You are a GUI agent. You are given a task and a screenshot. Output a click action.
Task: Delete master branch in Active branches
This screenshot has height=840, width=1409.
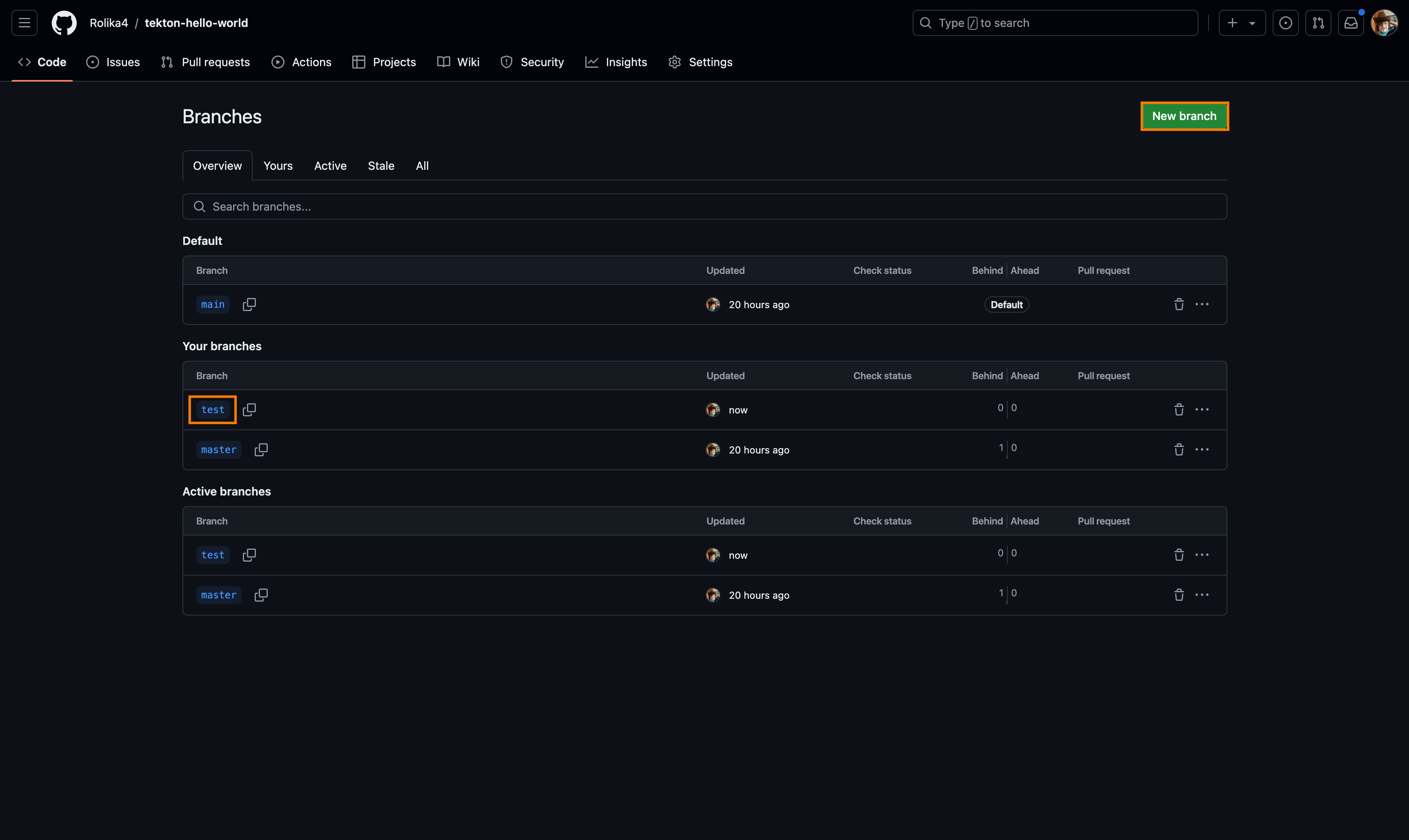[1179, 595]
